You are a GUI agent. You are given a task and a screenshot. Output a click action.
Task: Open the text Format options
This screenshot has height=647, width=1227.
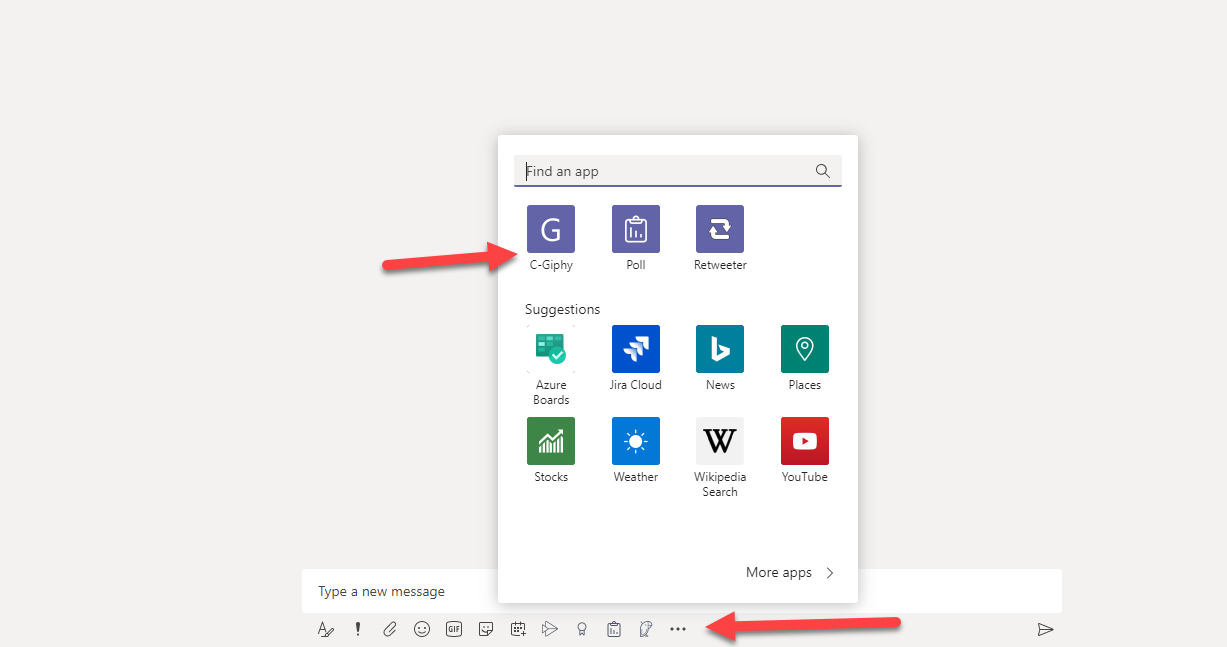326,629
